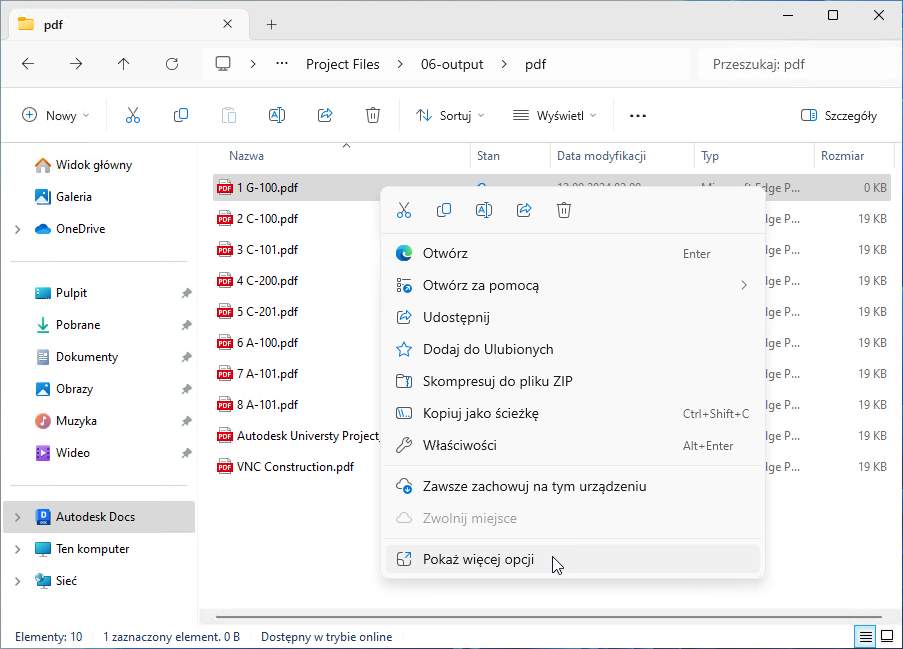Click in the Przeszukaj: pdf search box

tap(799, 64)
